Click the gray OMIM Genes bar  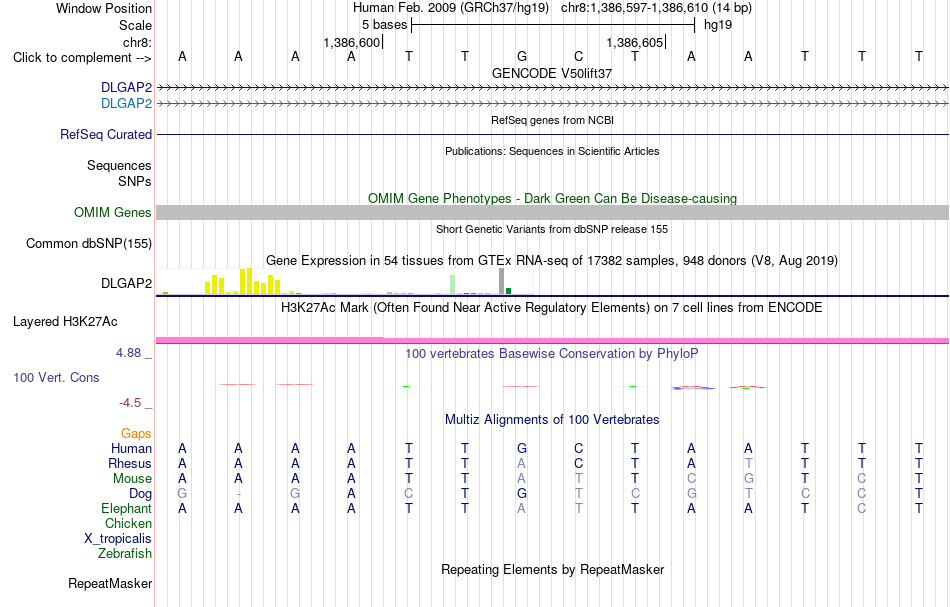click(x=552, y=212)
